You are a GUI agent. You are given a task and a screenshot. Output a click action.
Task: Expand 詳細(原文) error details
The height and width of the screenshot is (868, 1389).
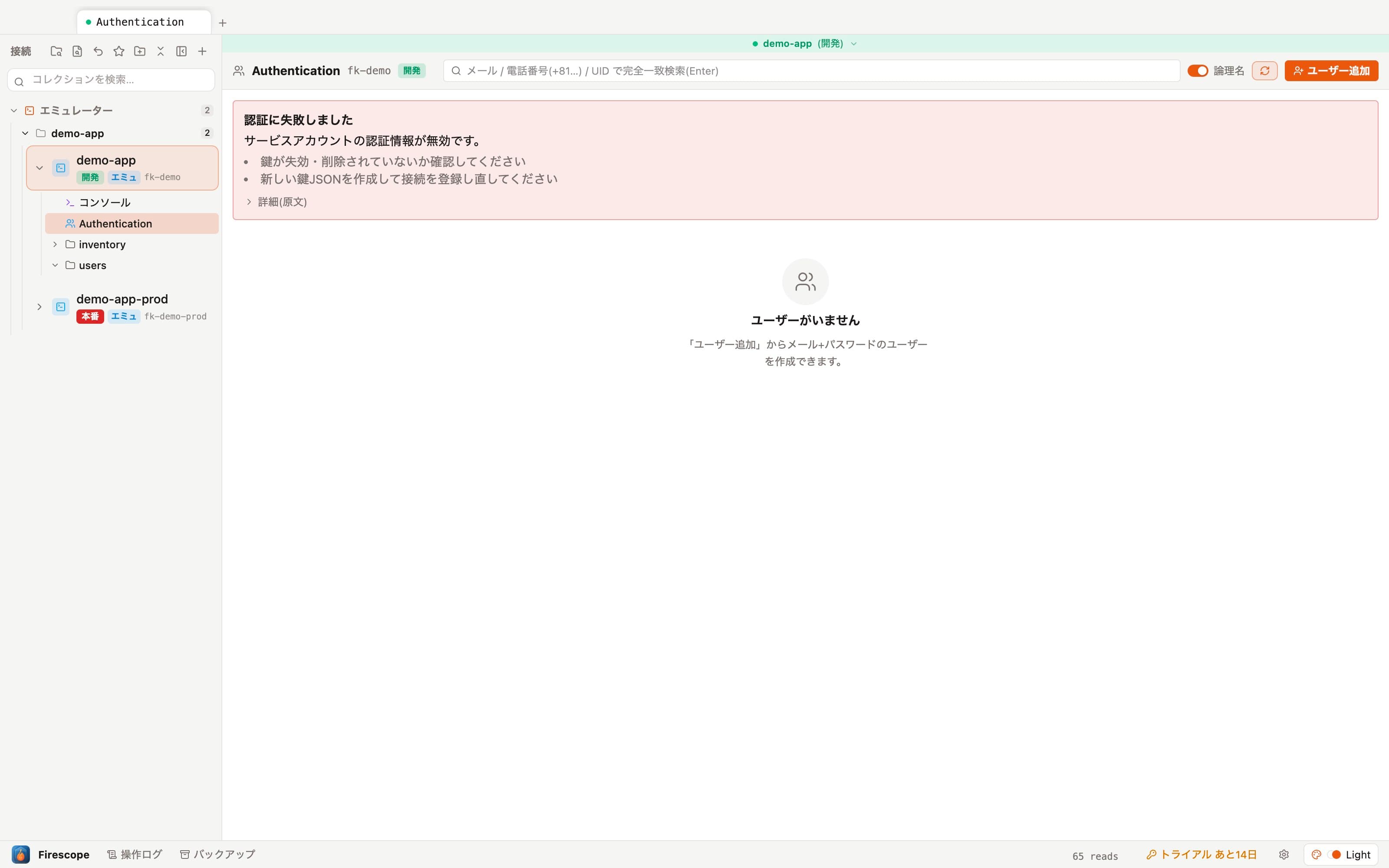click(276, 201)
